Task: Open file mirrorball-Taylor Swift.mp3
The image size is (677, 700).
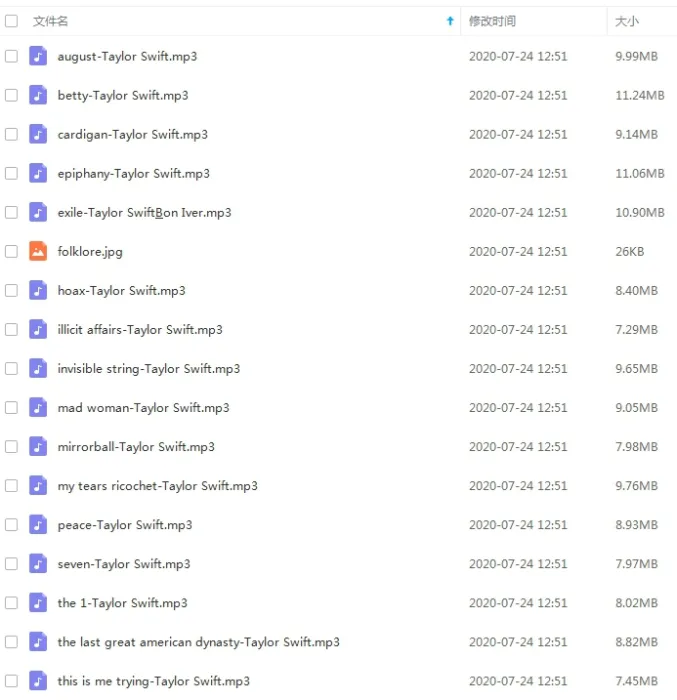Action: (136, 447)
